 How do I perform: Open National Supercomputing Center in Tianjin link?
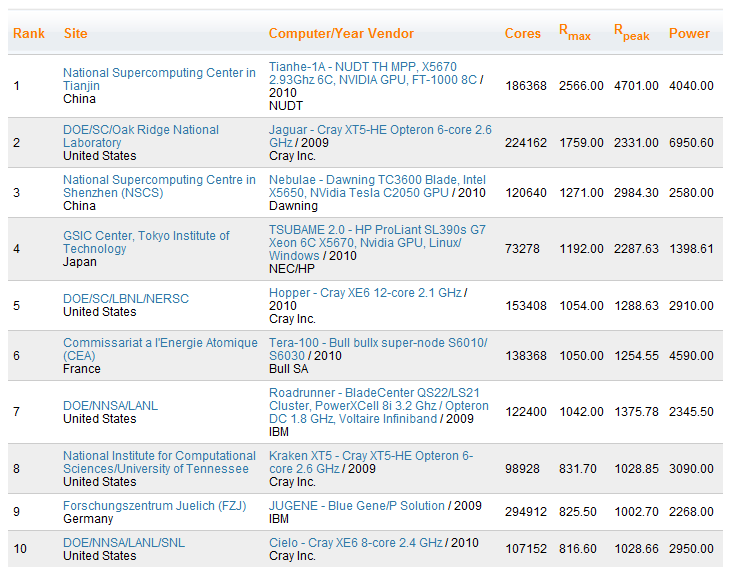click(x=159, y=79)
